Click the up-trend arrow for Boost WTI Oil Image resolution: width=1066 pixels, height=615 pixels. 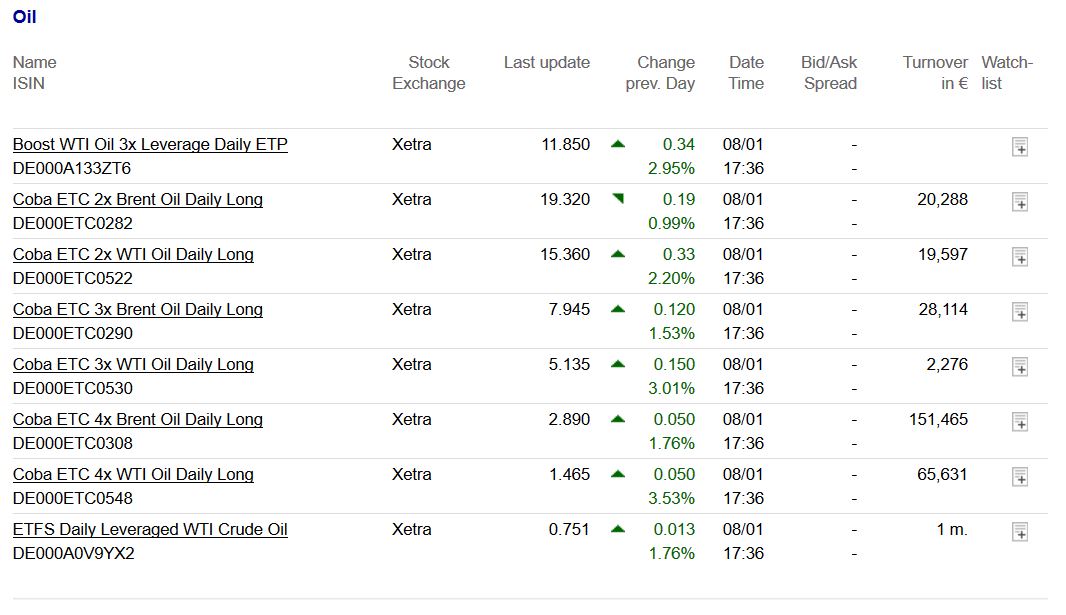[x=620, y=144]
